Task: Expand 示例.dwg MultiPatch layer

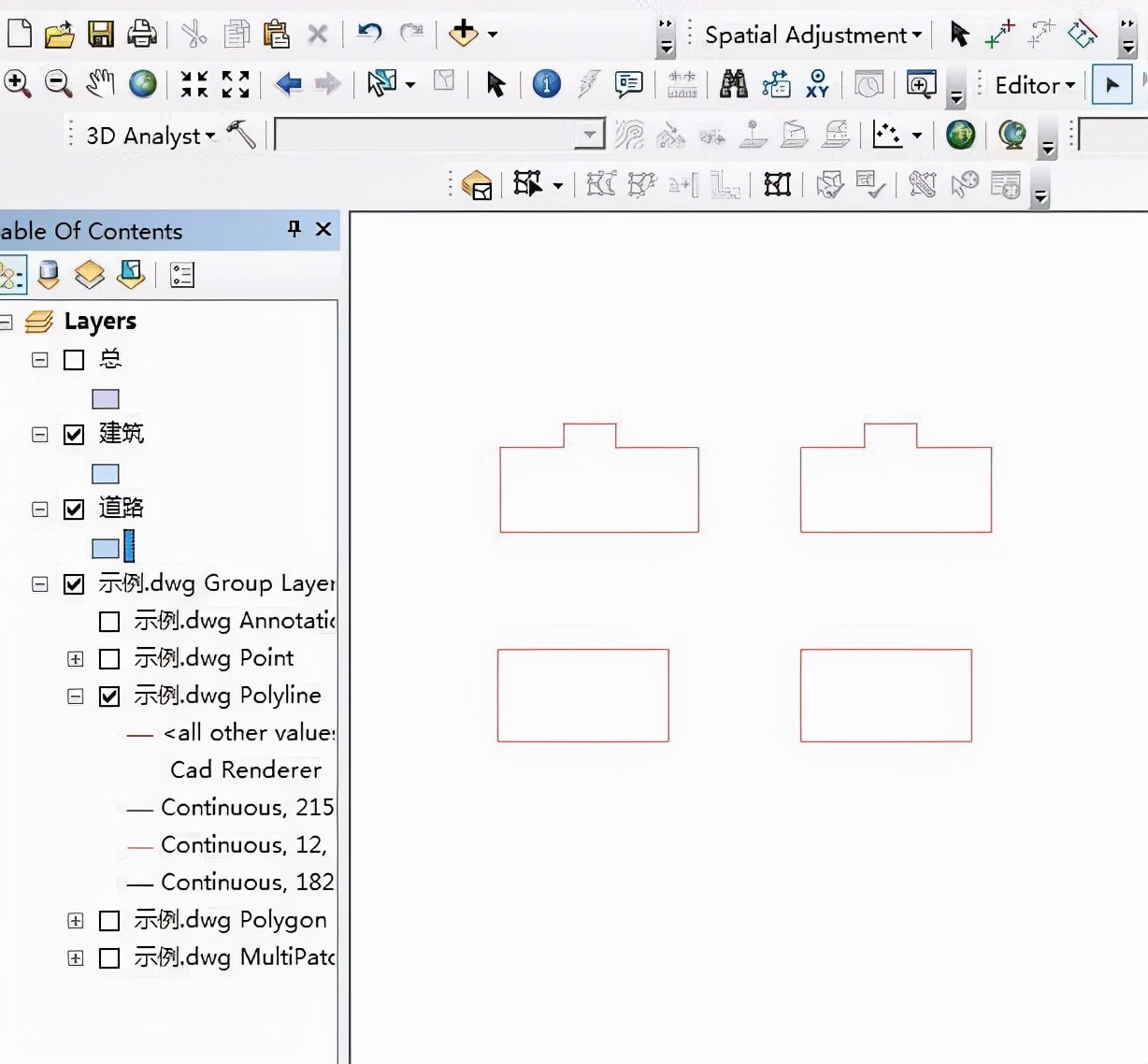Action: click(x=76, y=958)
